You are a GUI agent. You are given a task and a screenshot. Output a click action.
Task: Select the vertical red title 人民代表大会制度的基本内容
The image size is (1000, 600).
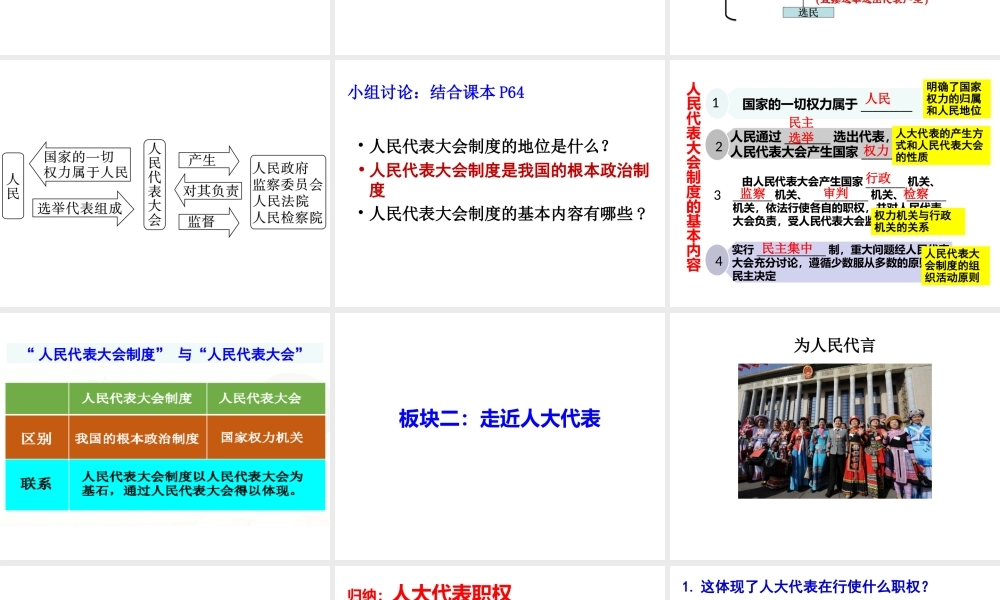pyautogui.click(x=693, y=177)
